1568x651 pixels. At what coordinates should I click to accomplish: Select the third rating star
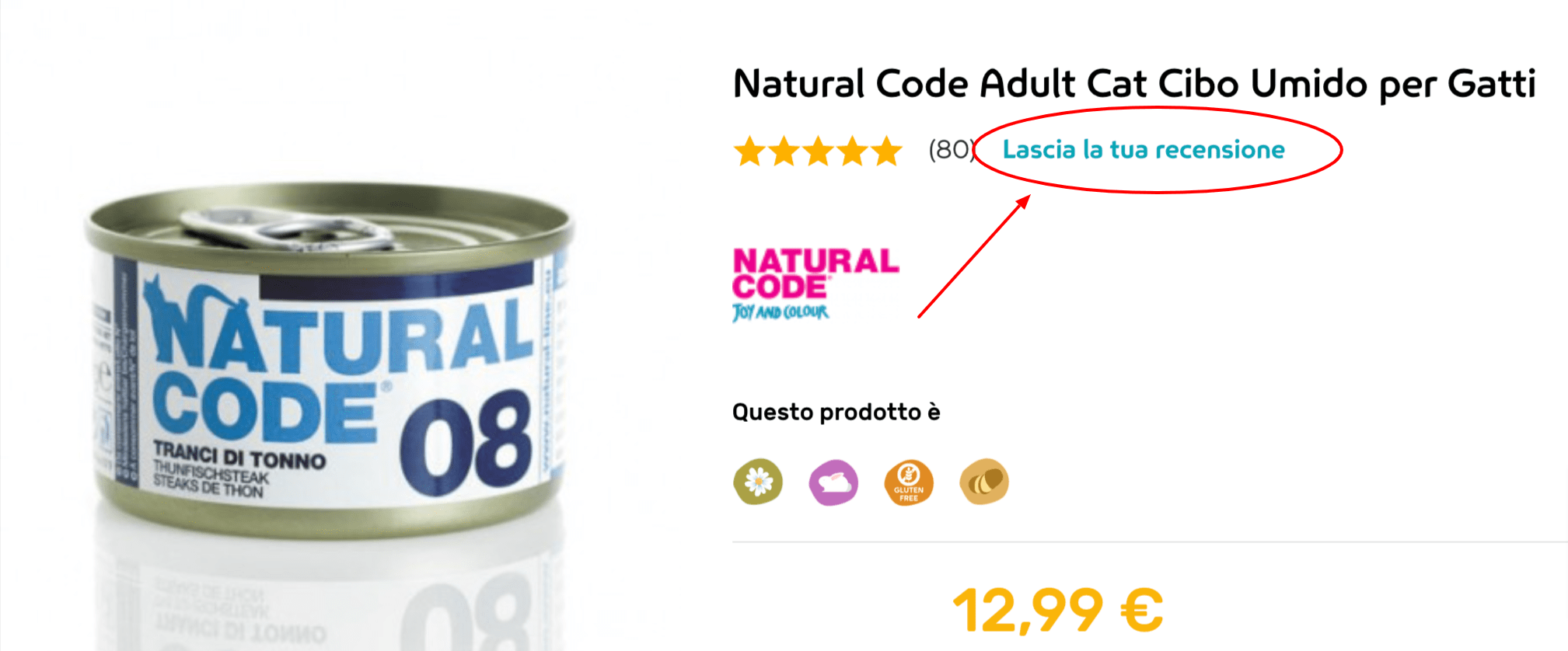[x=819, y=151]
